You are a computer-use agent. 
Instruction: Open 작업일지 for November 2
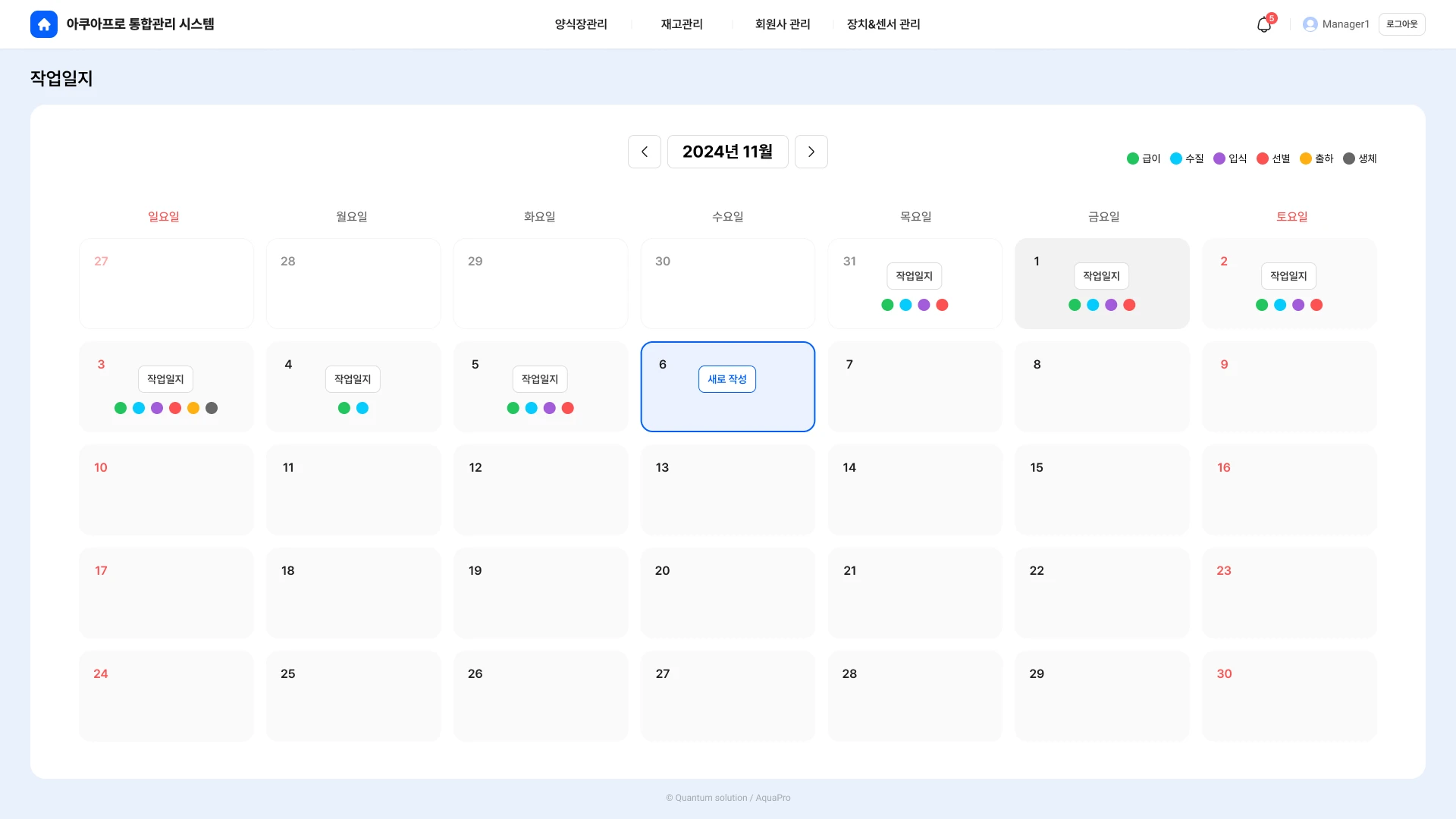(1289, 276)
